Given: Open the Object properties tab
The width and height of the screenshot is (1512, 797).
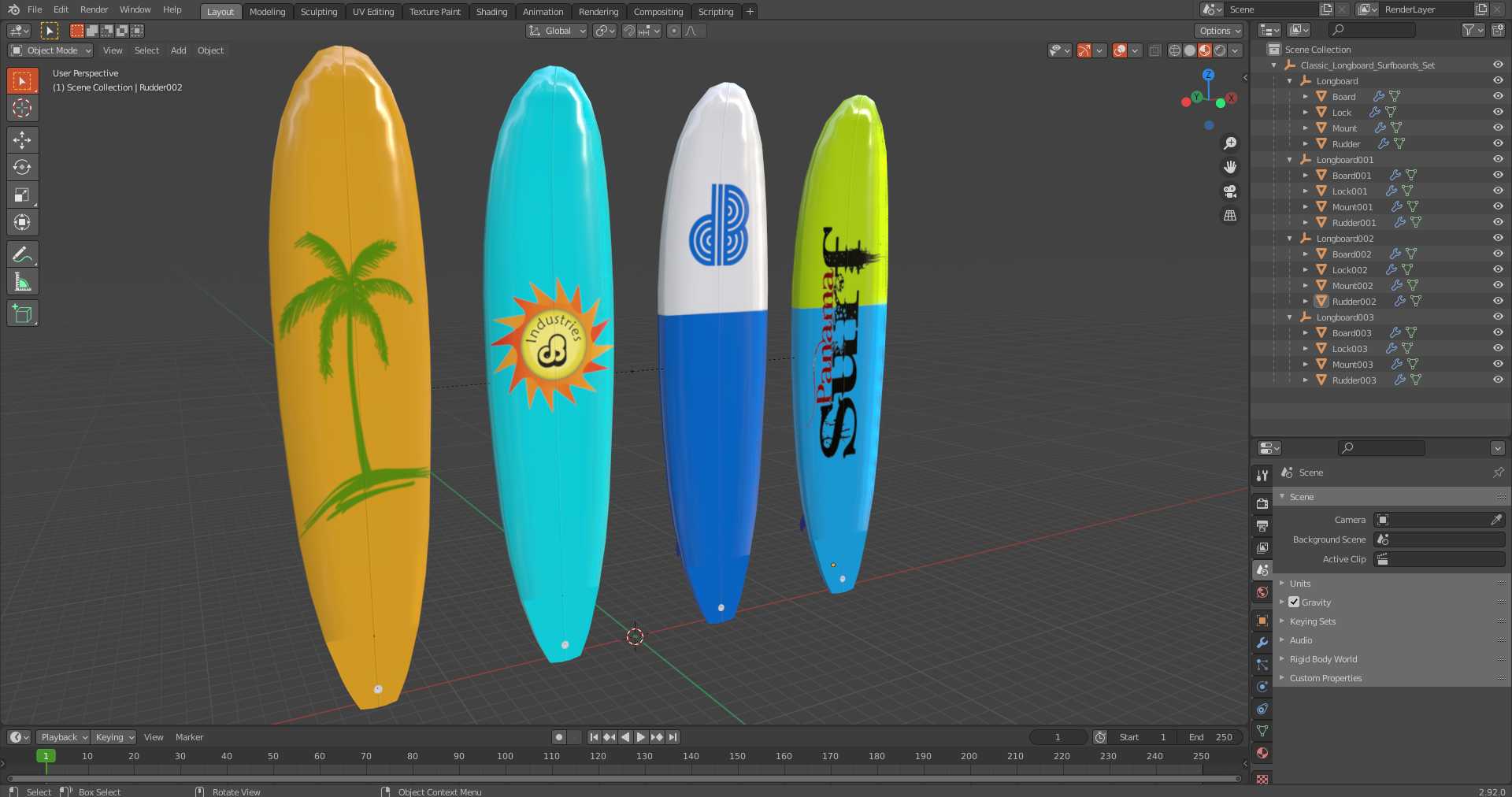Looking at the screenshot, I should (x=1262, y=621).
